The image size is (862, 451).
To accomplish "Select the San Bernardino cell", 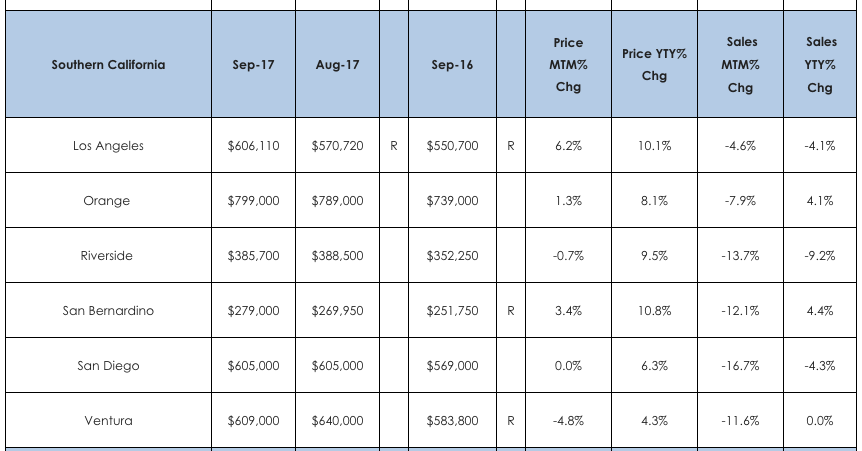I will pos(108,311).
